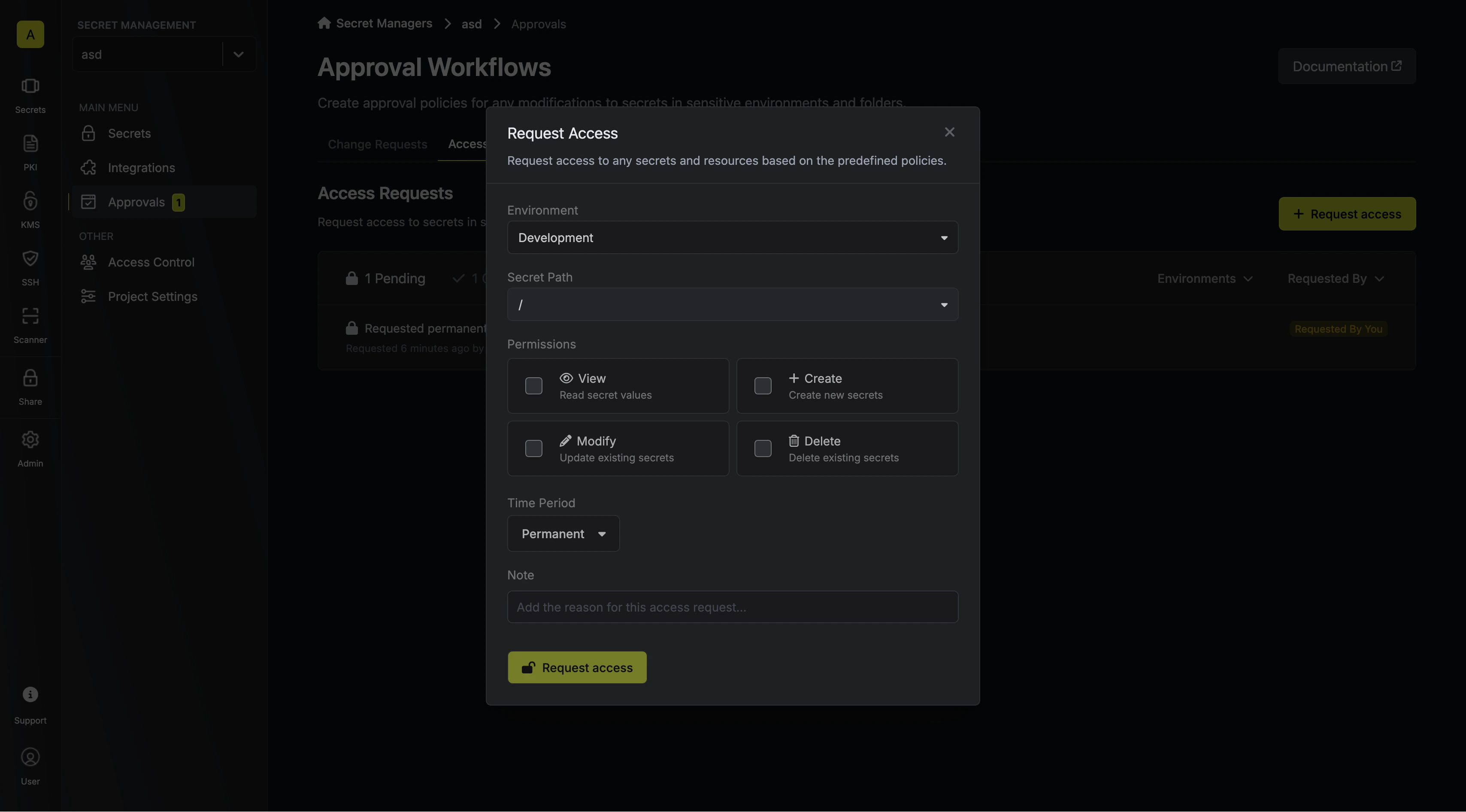Go to asd breadcrumb link
The height and width of the screenshot is (812, 1466).
471,24
